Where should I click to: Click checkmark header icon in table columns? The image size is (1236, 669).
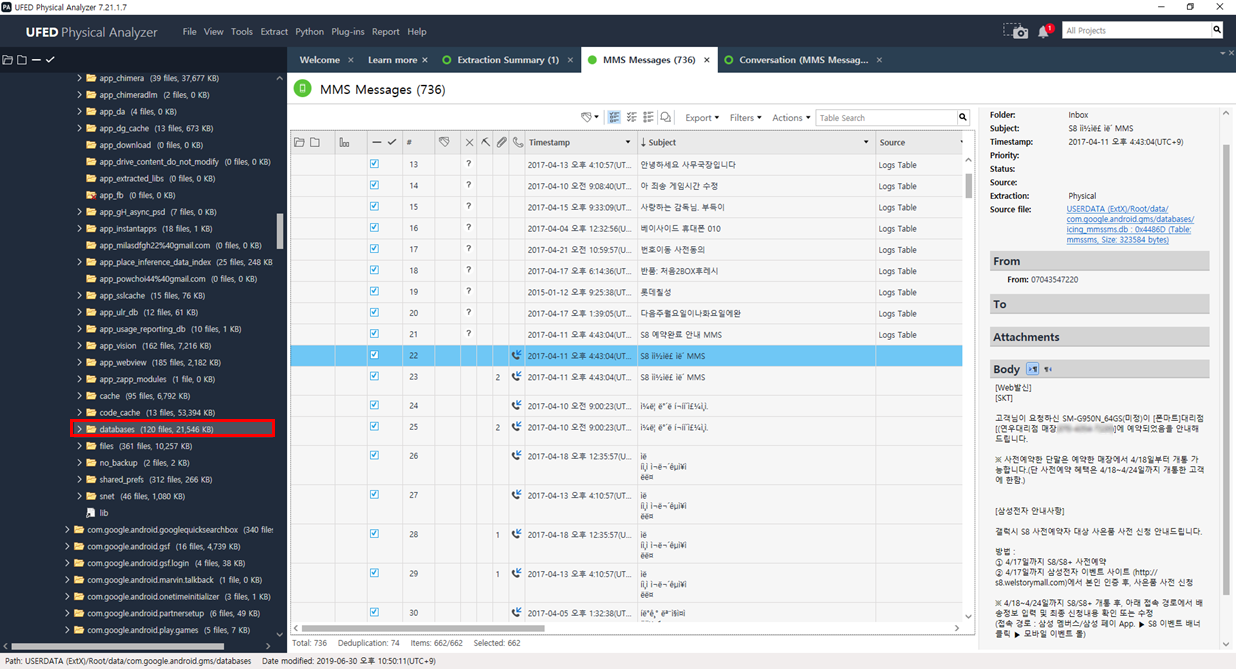[392, 143]
